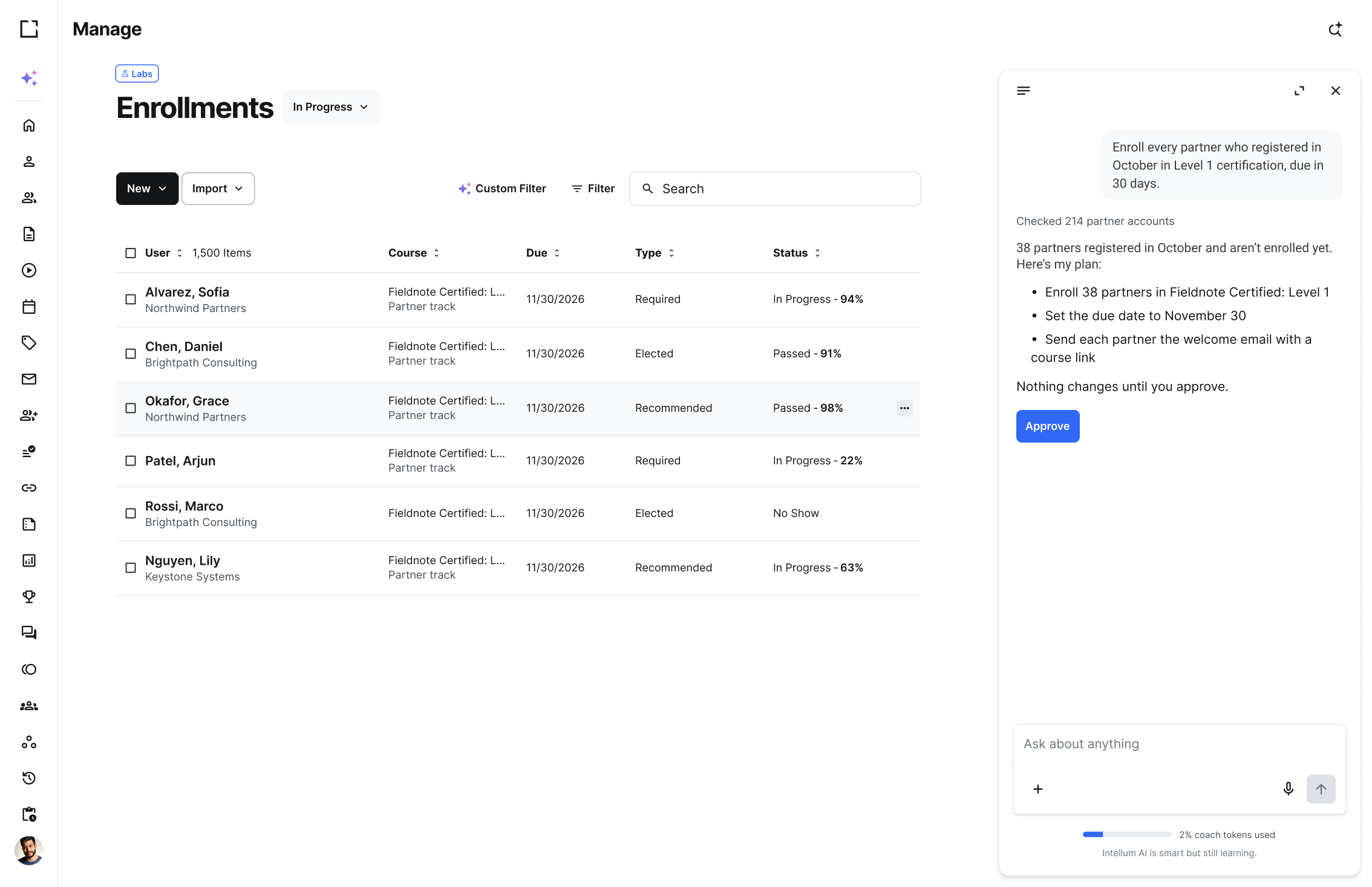Open the link chain icon in sidebar
Screen dimensions: 1372x887
[x=29, y=488]
